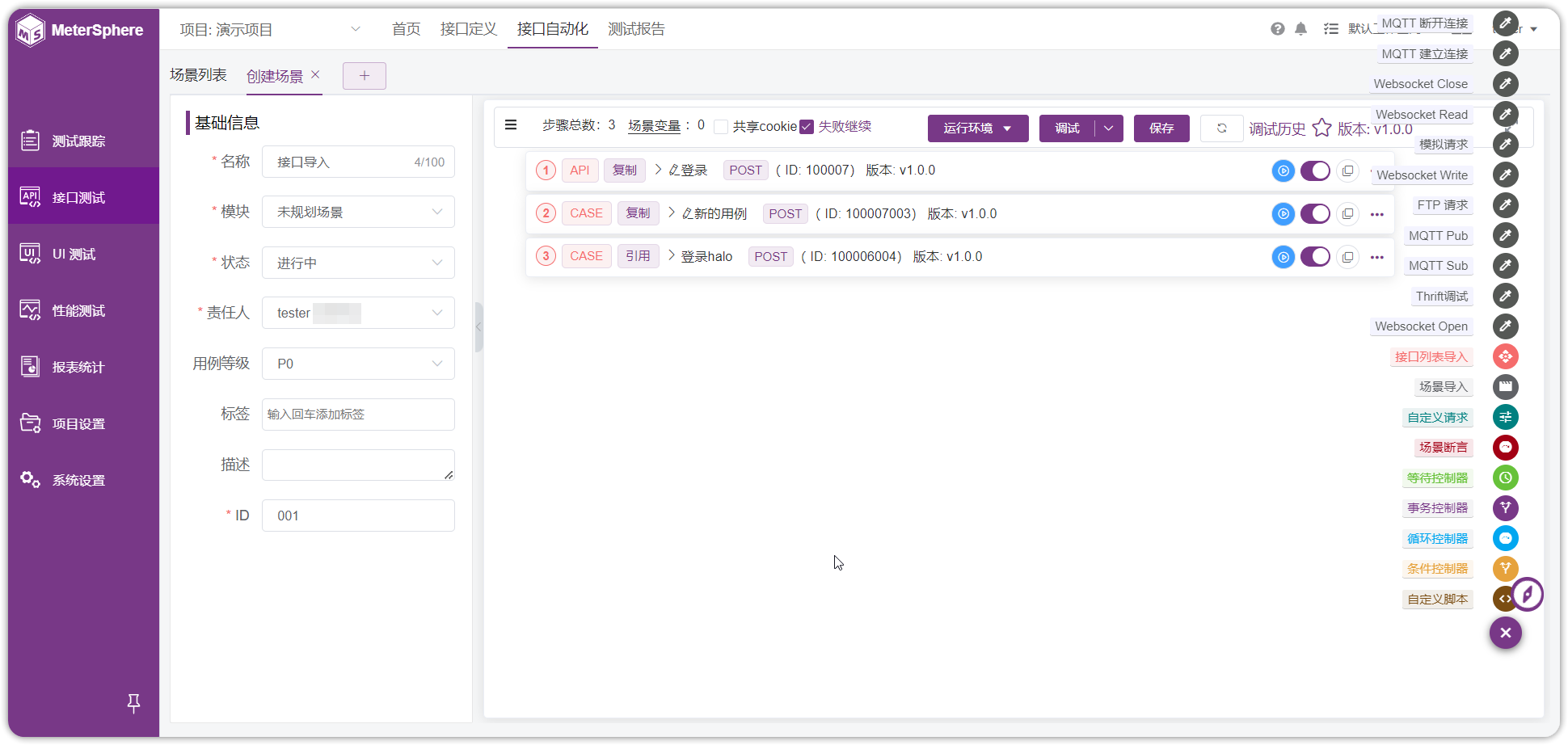The width and height of the screenshot is (1568, 745).
Task: Focus the 标签 input field
Action: tap(358, 415)
